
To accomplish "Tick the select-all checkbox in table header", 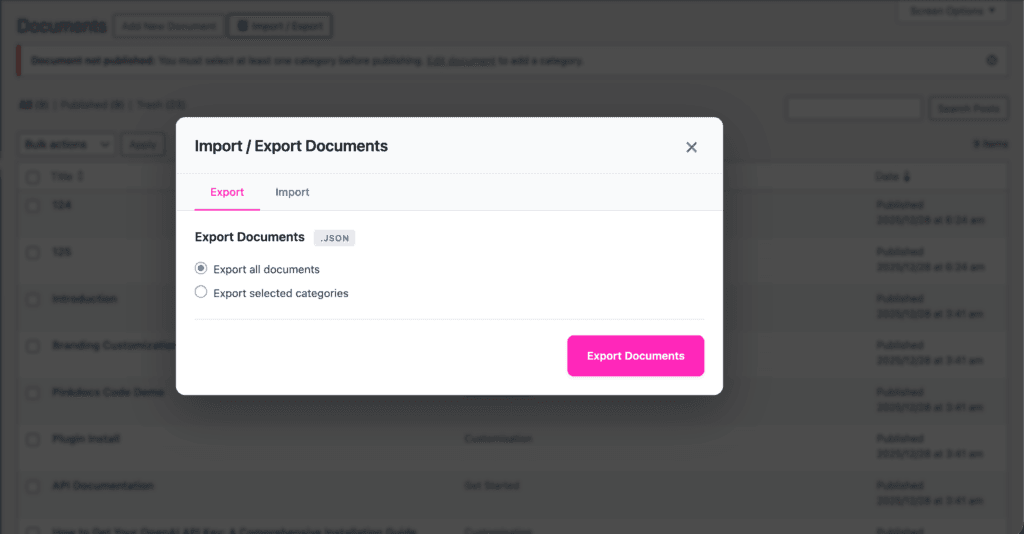I will click(x=33, y=177).
